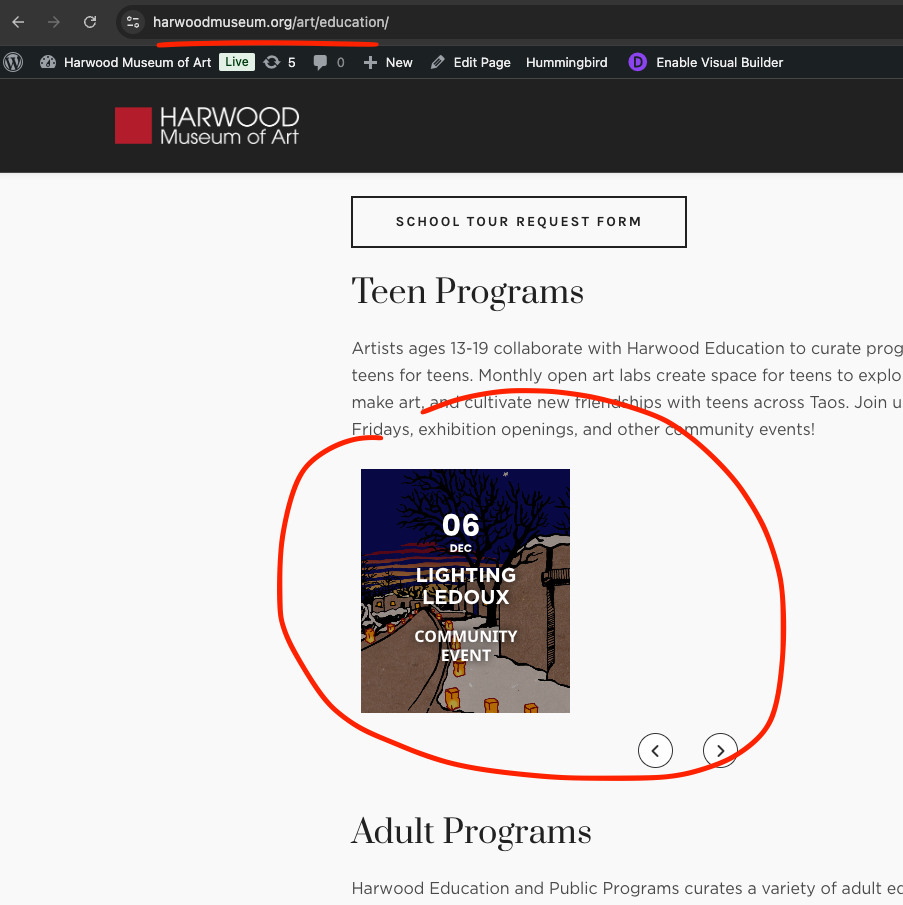Click the Adult Programs heading
Viewport: 903px width, 905px height.
(x=471, y=832)
